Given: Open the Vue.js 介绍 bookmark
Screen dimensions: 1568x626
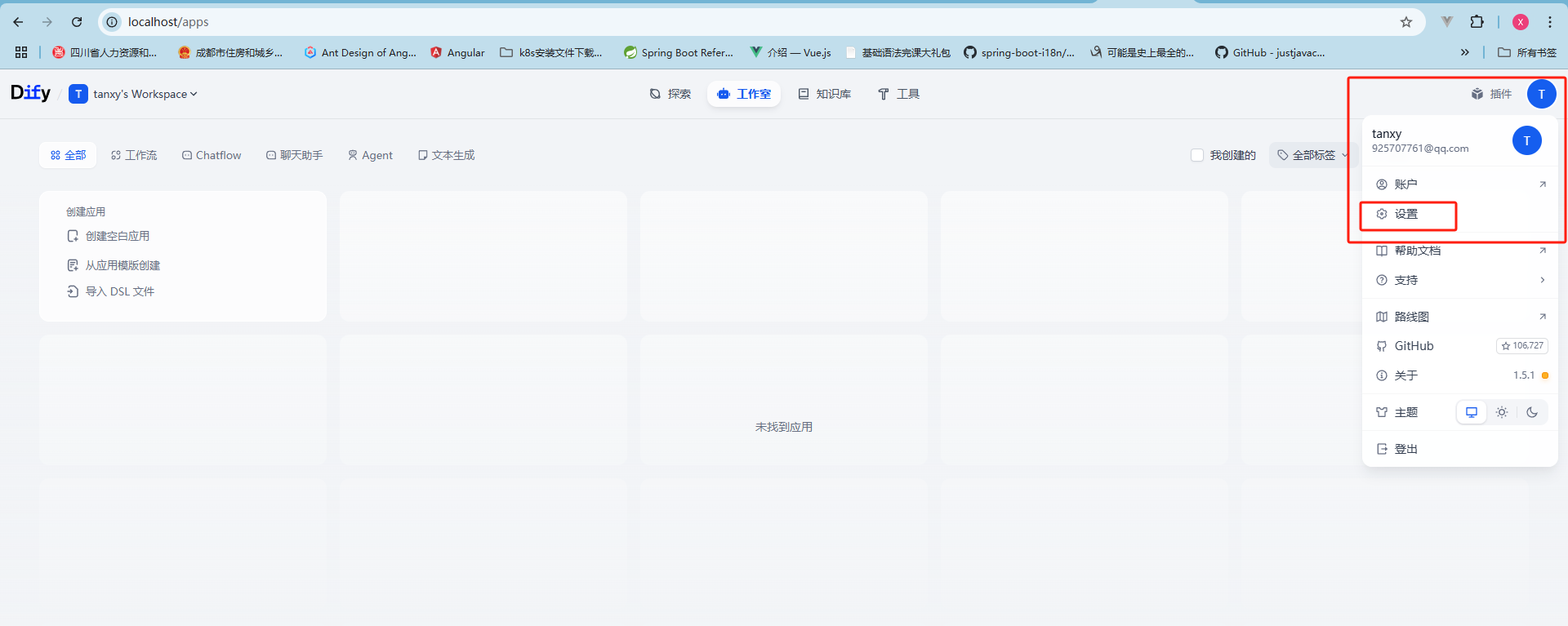Looking at the screenshot, I should pyautogui.click(x=791, y=52).
